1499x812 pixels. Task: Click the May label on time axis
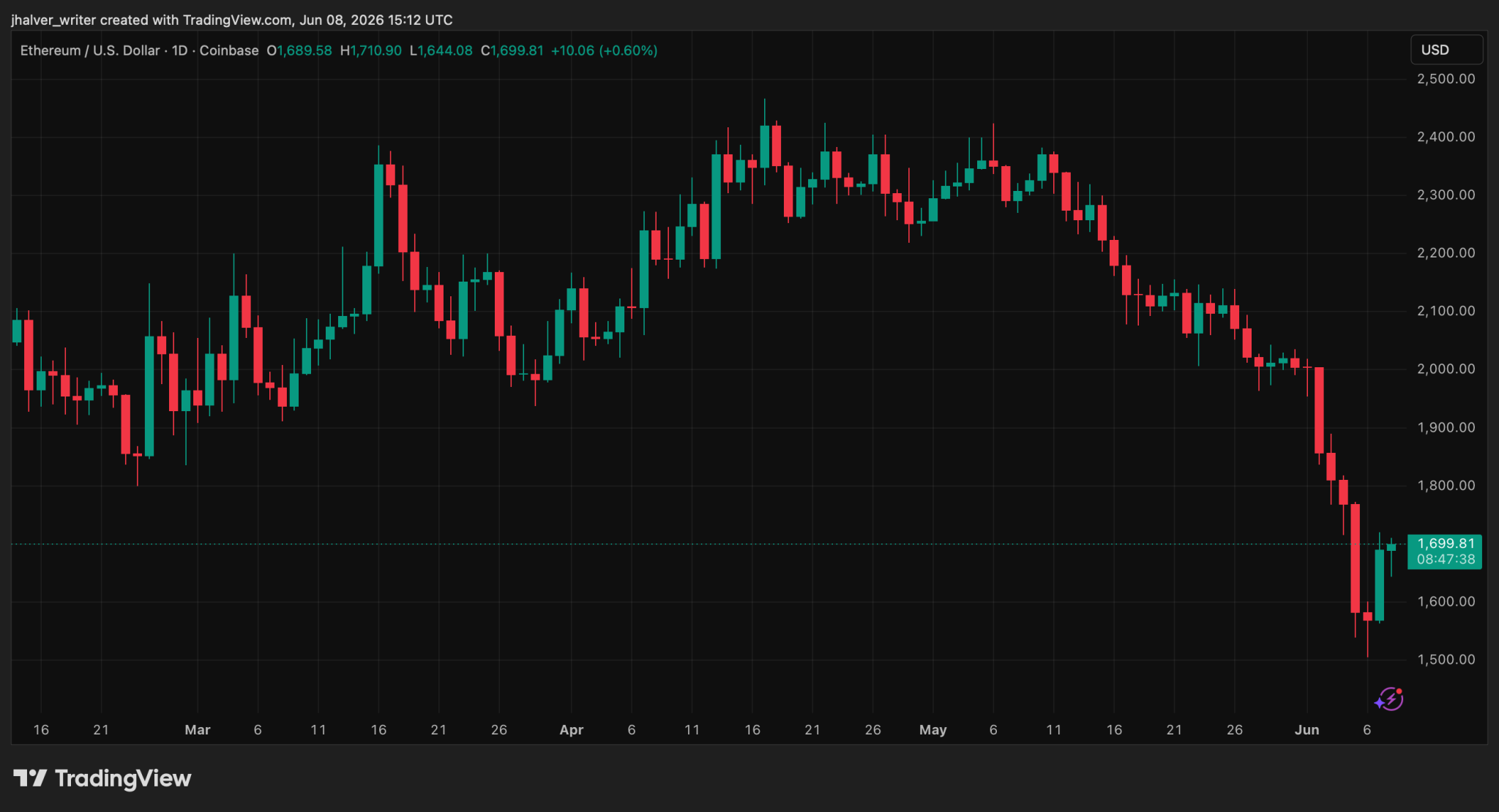coord(932,730)
